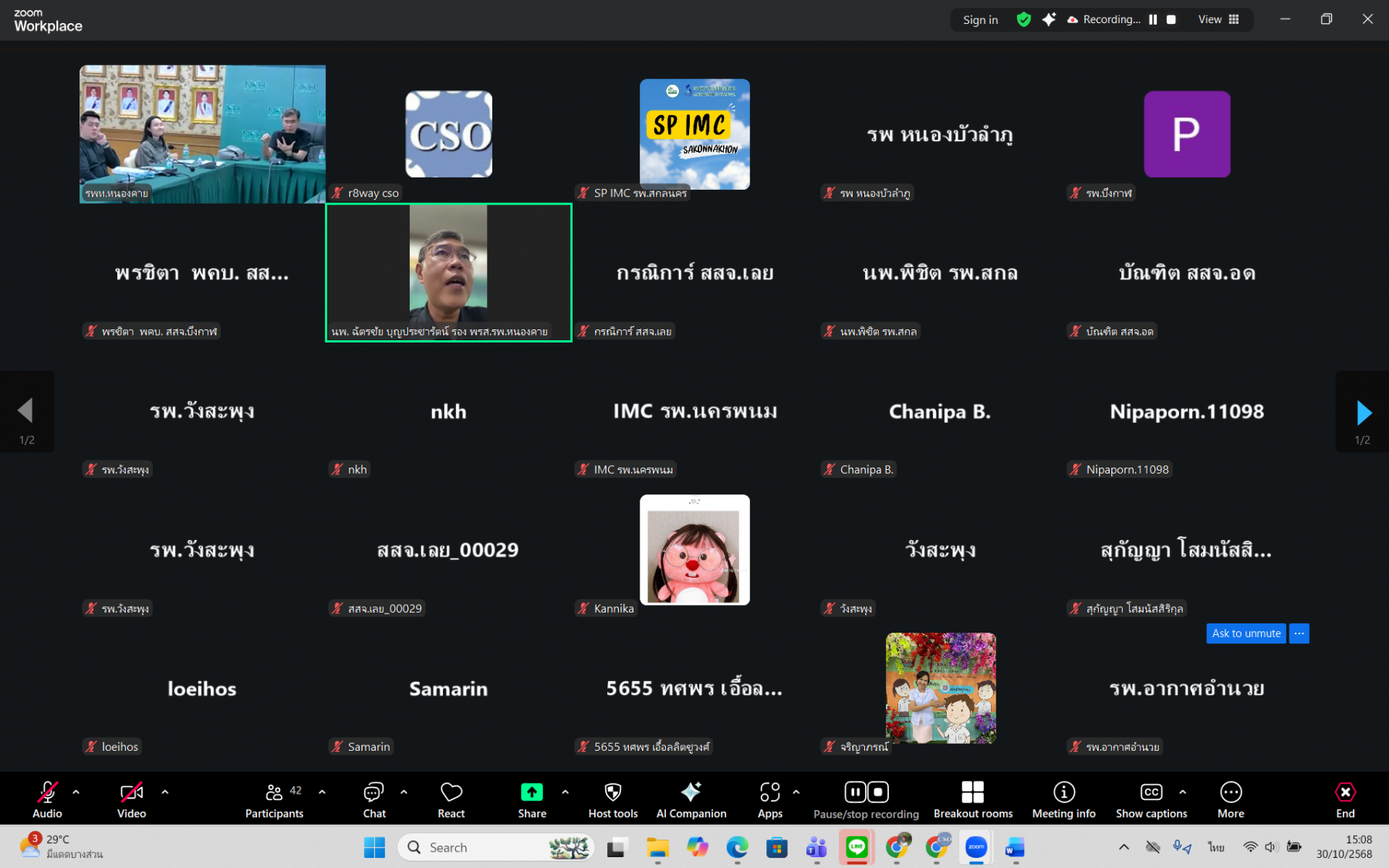Turn on camera with Video button
This screenshot has width=1389, height=868.
(131, 799)
